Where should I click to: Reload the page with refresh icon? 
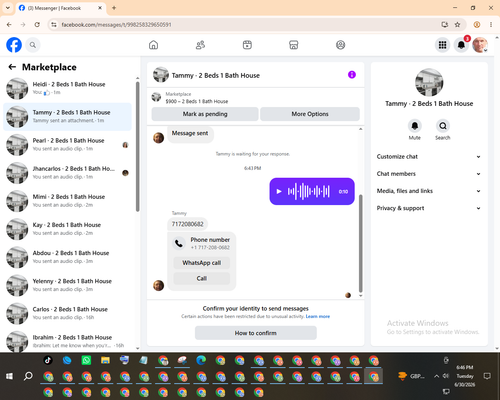tap(37, 25)
